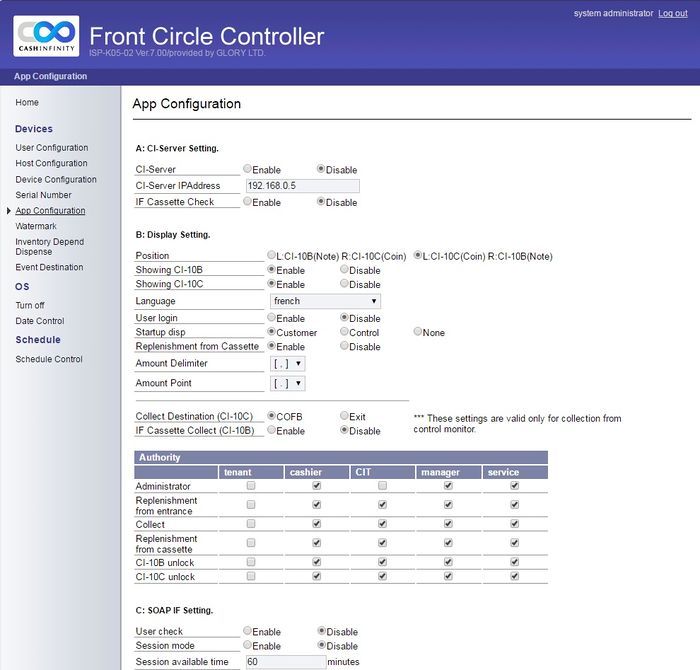Viewport: 700px width, 670px height.
Task: Uncheck CI-10C unlock for cashier
Action: [317, 576]
